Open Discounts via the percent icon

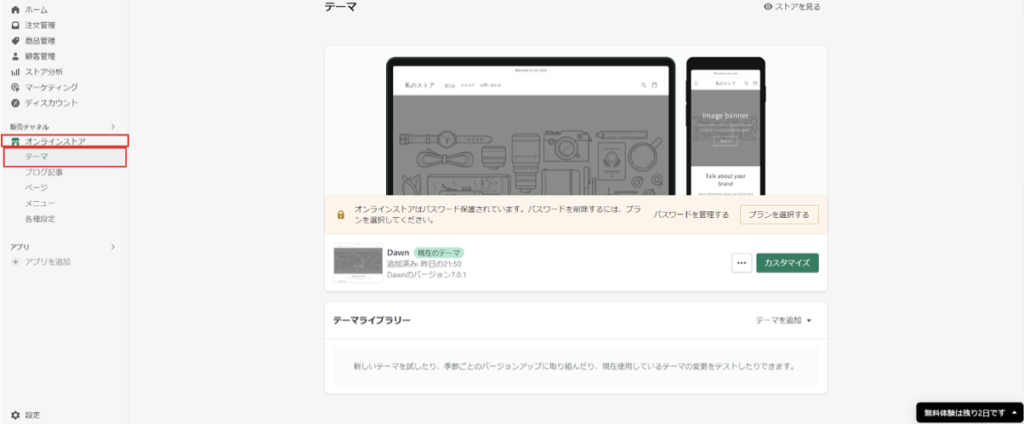pyautogui.click(x=15, y=103)
